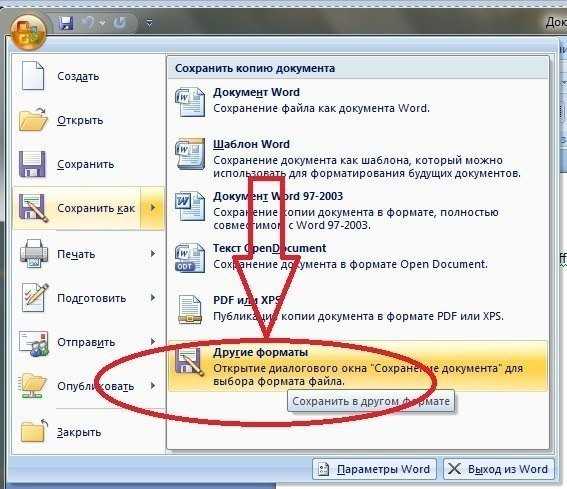The image size is (567, 489).
Task: Select Текст OpenDocument option title
Action: point(269,248)
